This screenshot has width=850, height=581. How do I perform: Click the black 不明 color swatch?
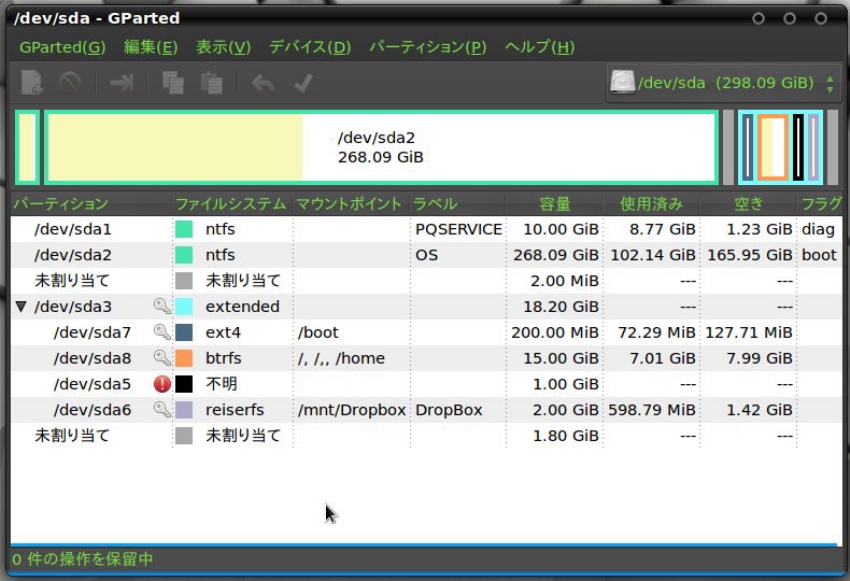(184, 384)
